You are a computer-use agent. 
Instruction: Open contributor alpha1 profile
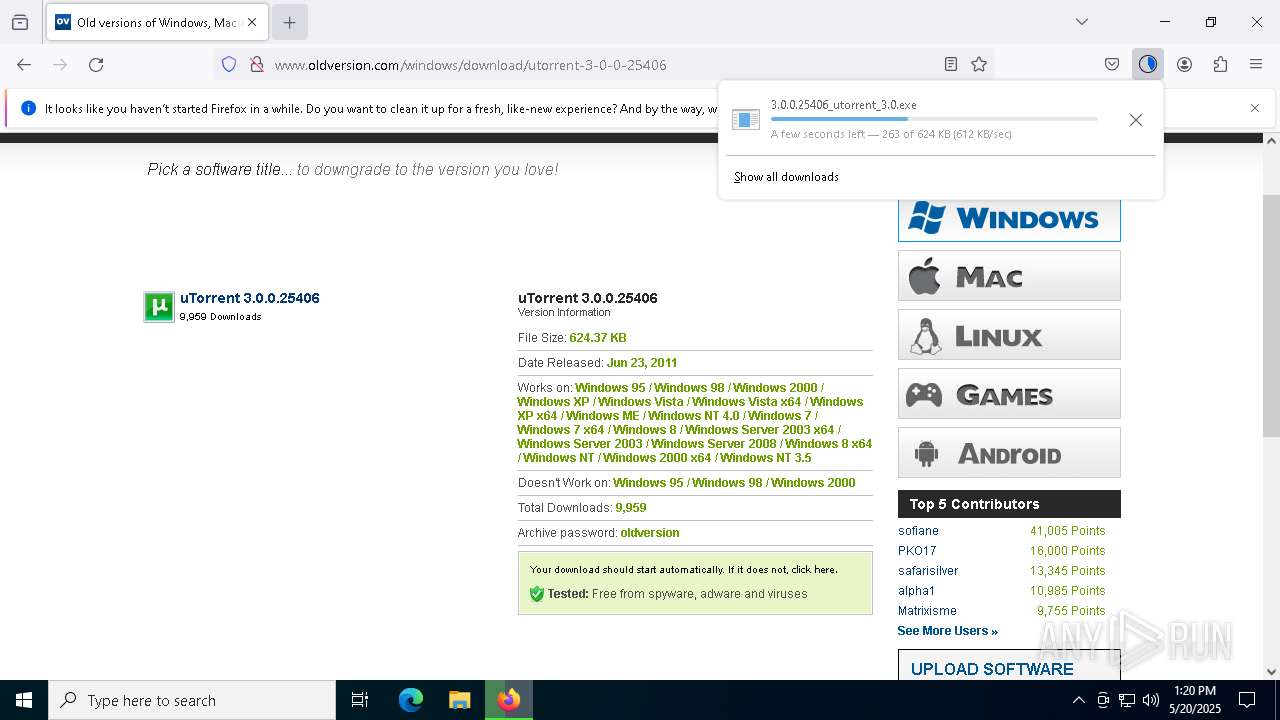(916, 591)
